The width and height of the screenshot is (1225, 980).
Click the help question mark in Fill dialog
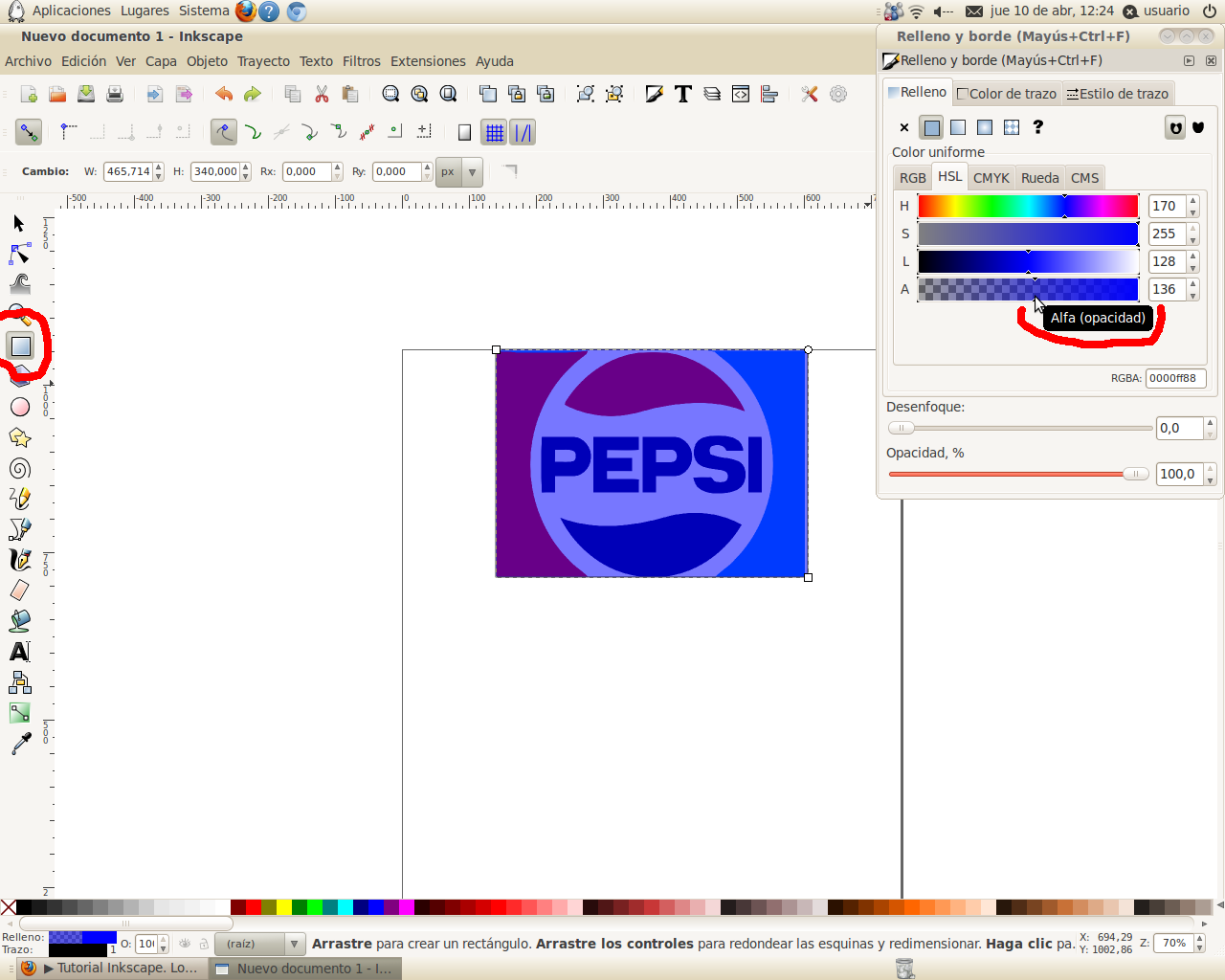[x=1037, y=126]
